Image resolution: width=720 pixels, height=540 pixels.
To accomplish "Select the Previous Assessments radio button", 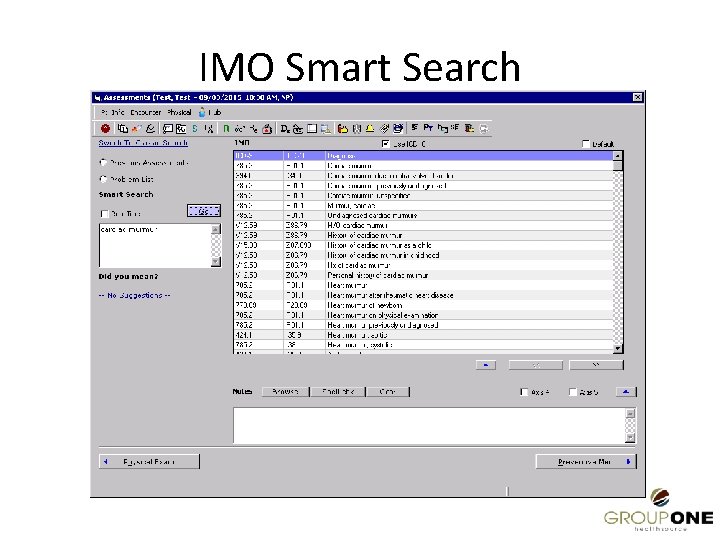I will 103,163.
